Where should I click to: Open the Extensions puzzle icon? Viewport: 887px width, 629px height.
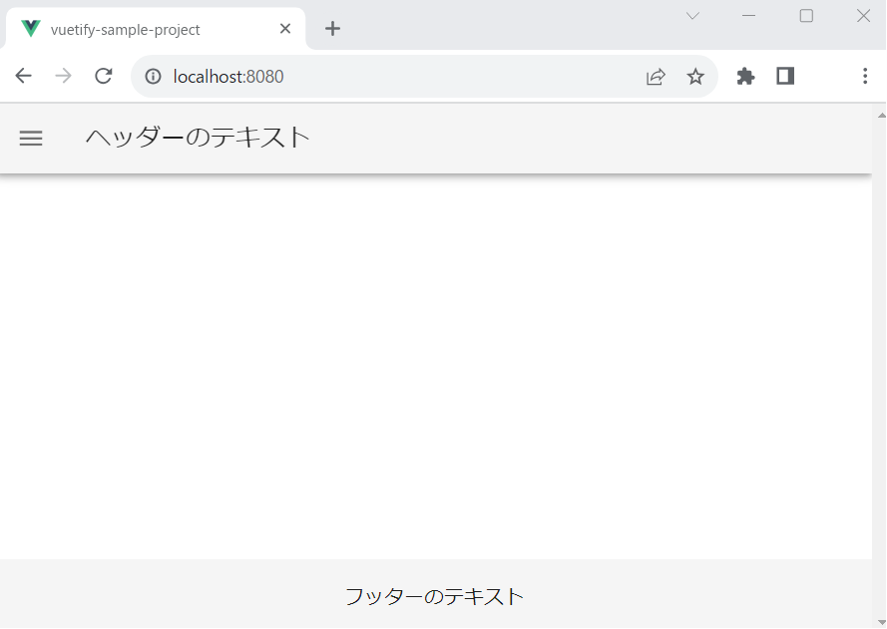746,76
